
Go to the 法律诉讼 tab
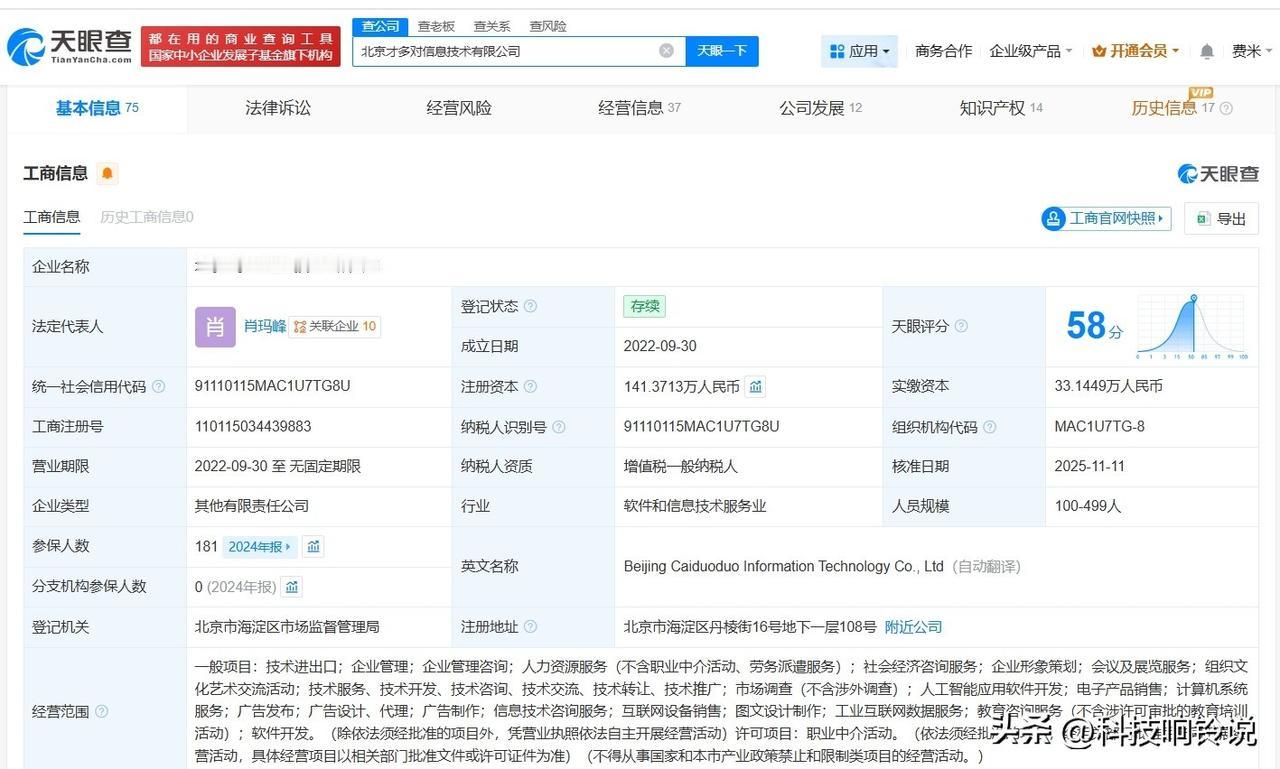pyautogui.click(x=278, y=108)
